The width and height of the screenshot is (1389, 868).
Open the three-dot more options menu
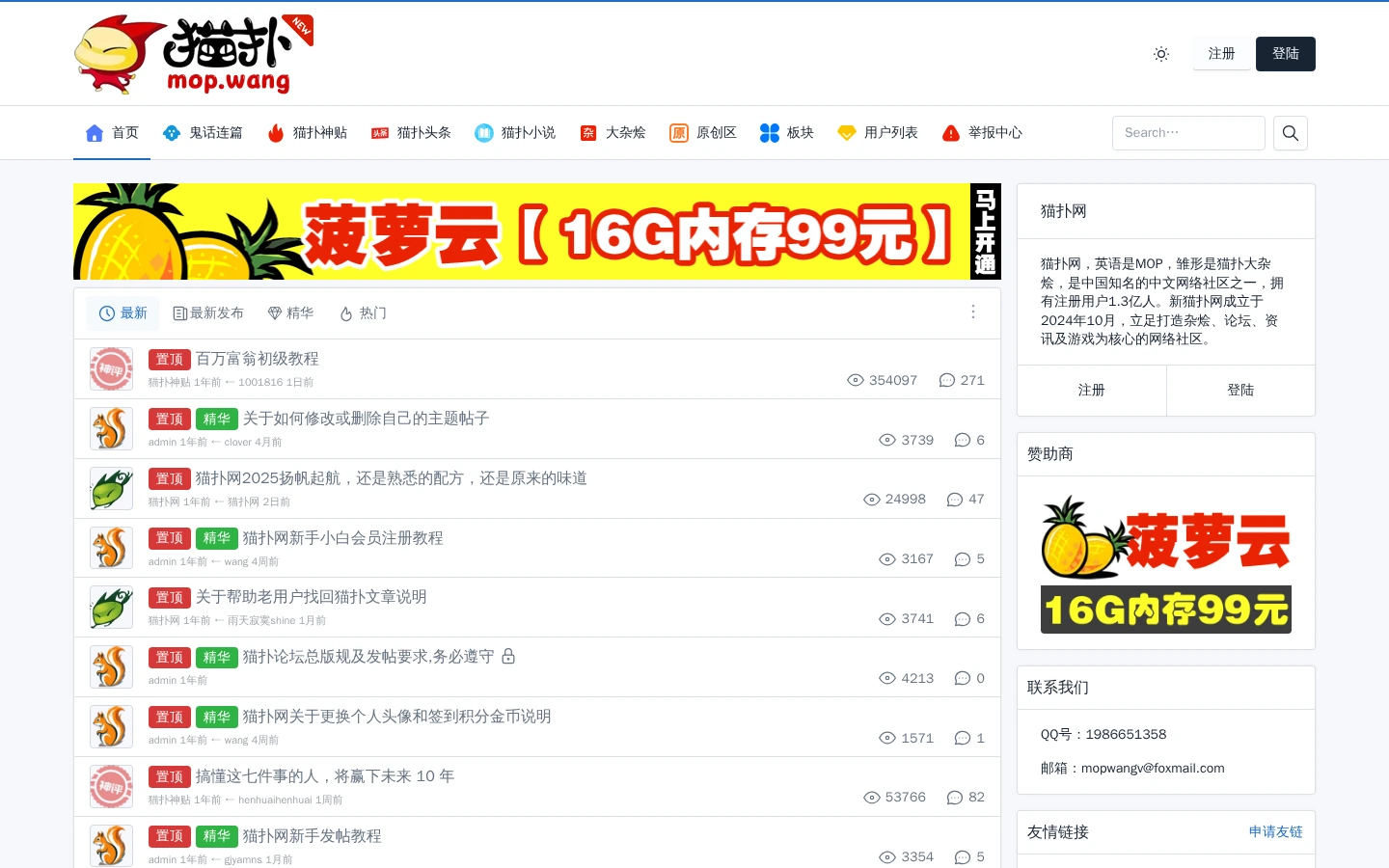click(x=973, y=312)
